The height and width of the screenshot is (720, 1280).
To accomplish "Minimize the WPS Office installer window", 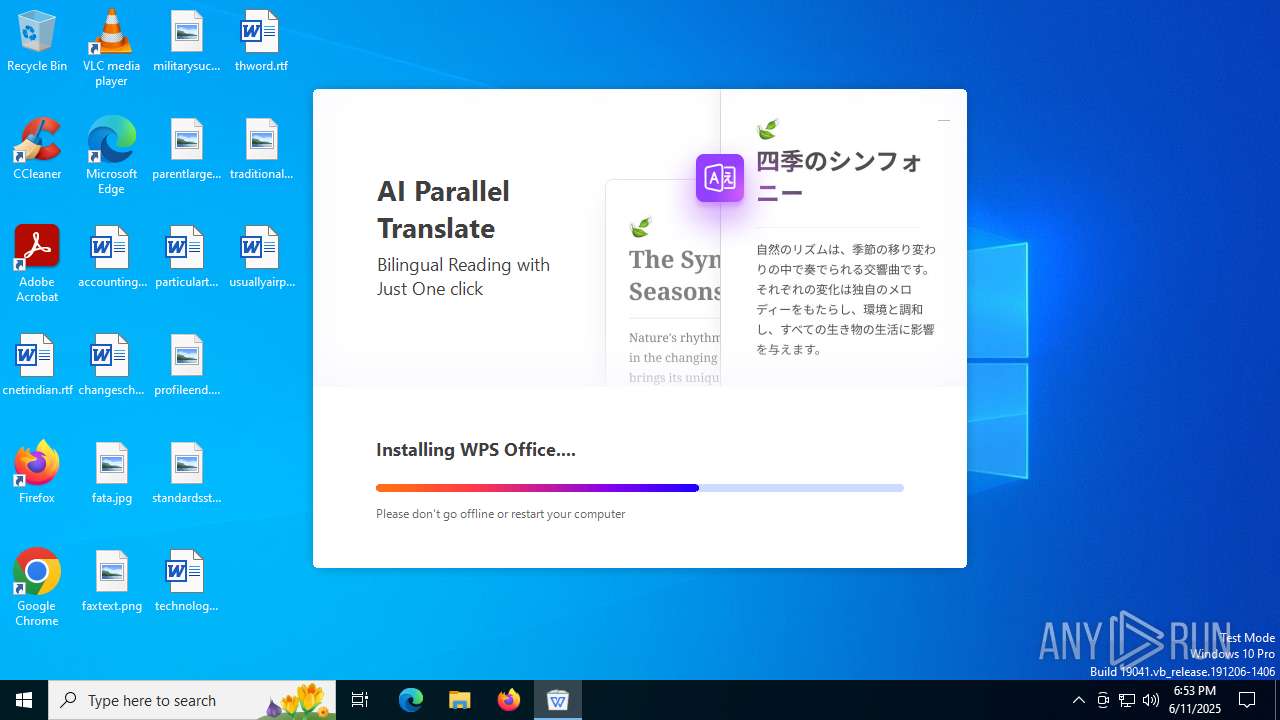I will tap(943, 120).
